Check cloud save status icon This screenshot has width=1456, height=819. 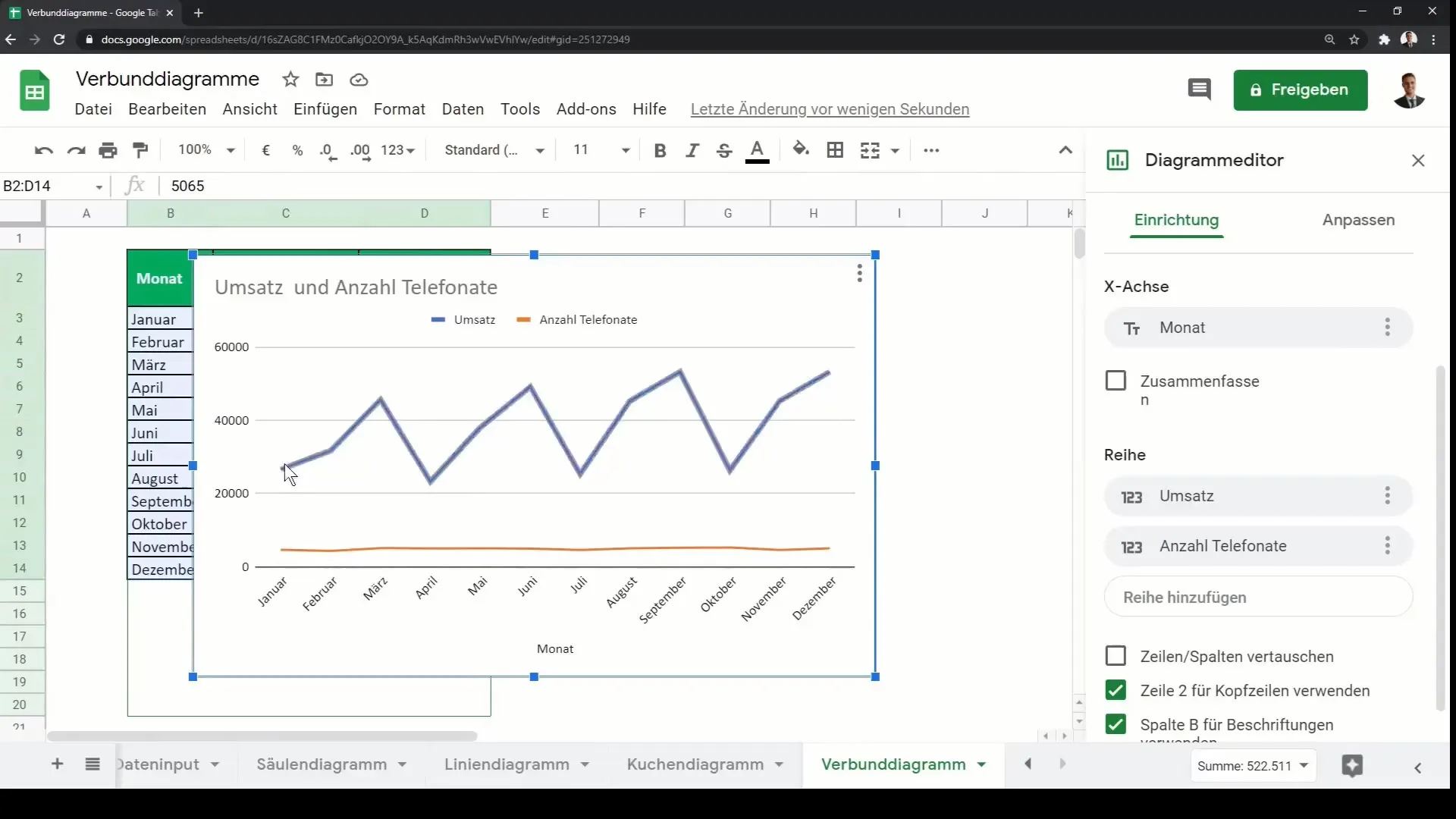359,80
